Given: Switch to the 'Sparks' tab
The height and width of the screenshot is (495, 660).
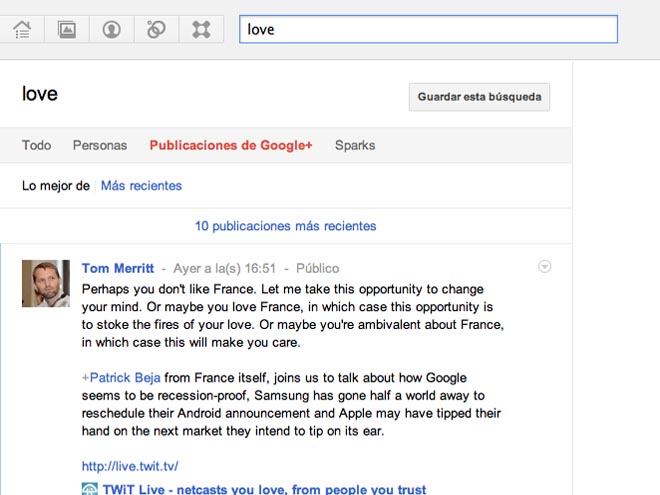Looking at the screenshot, I should tap(355, 145).
